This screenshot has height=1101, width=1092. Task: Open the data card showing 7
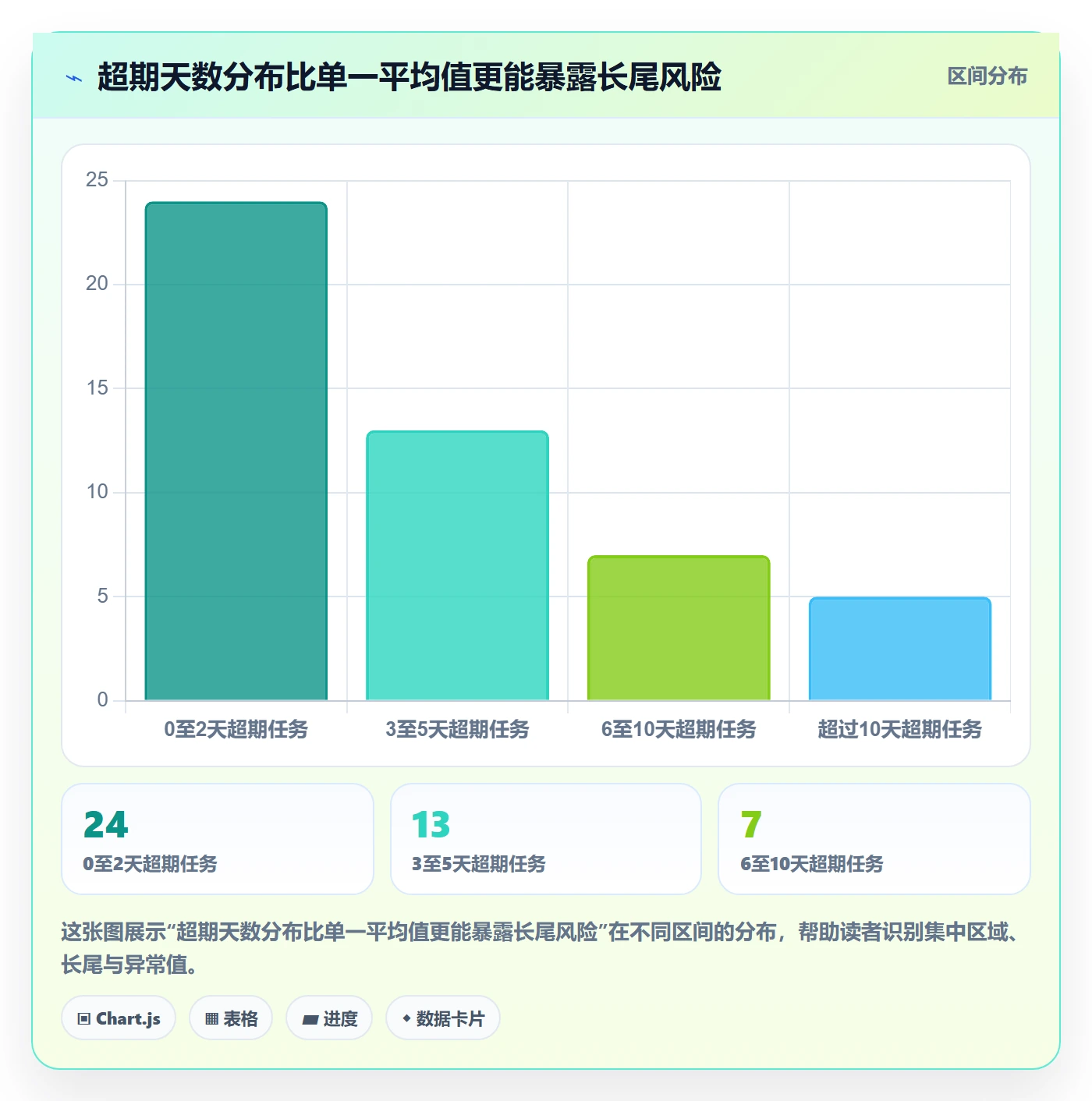pos(874,839)
